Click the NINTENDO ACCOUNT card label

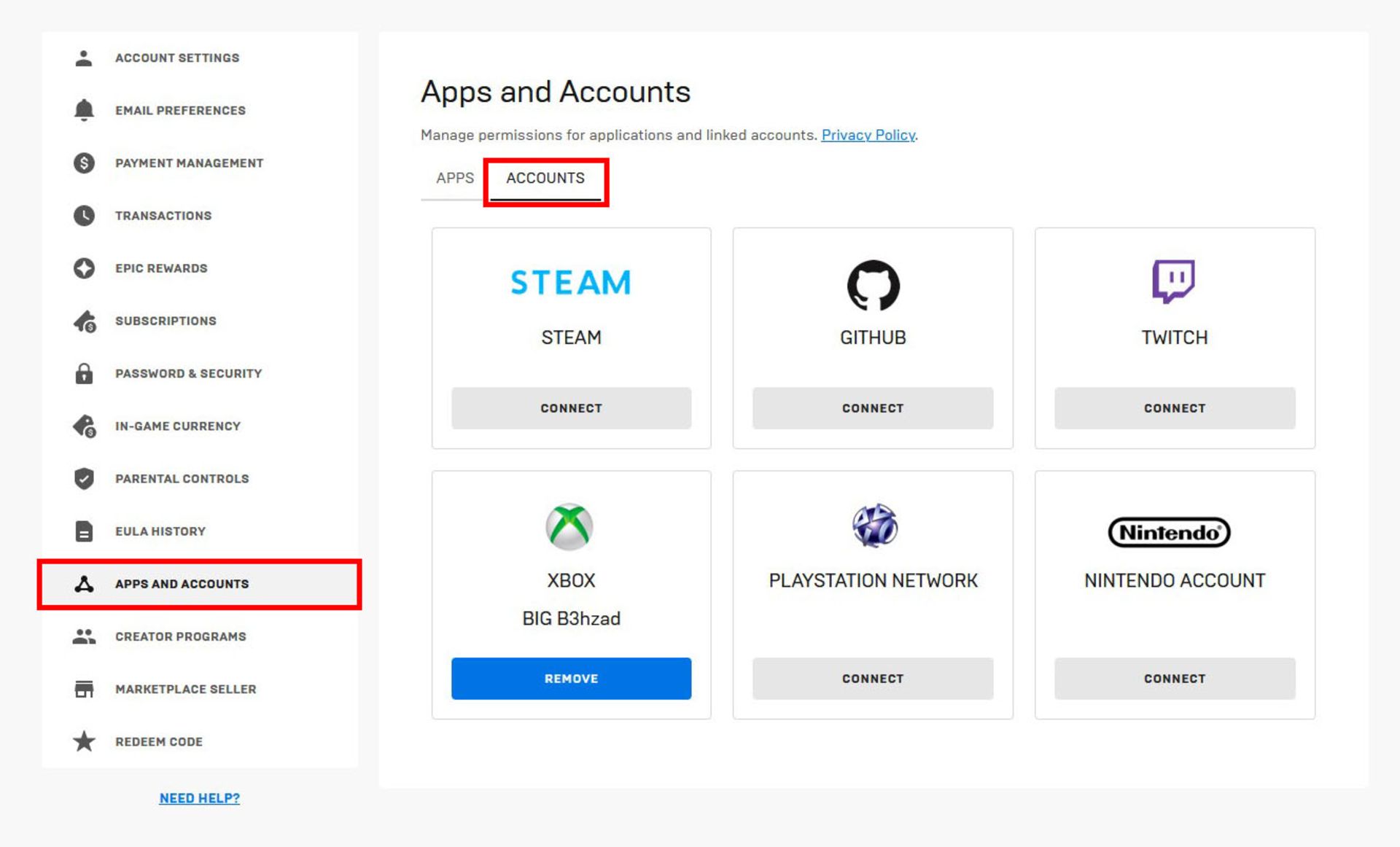(x=1175, y=581)
